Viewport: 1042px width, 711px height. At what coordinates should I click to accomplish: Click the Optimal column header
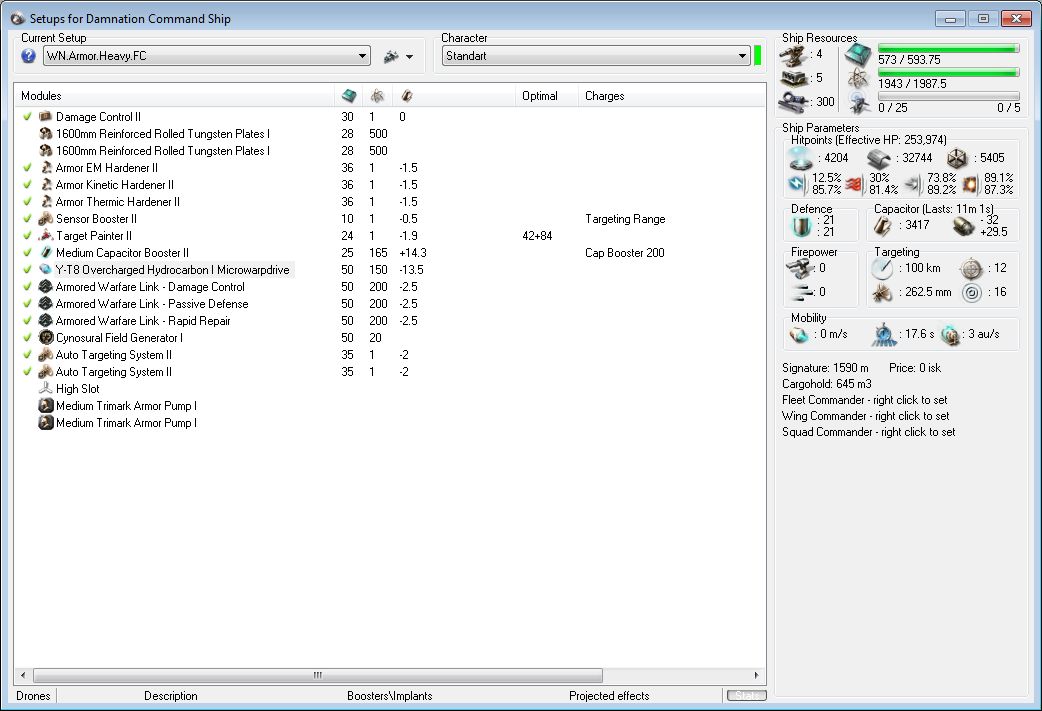540,96
